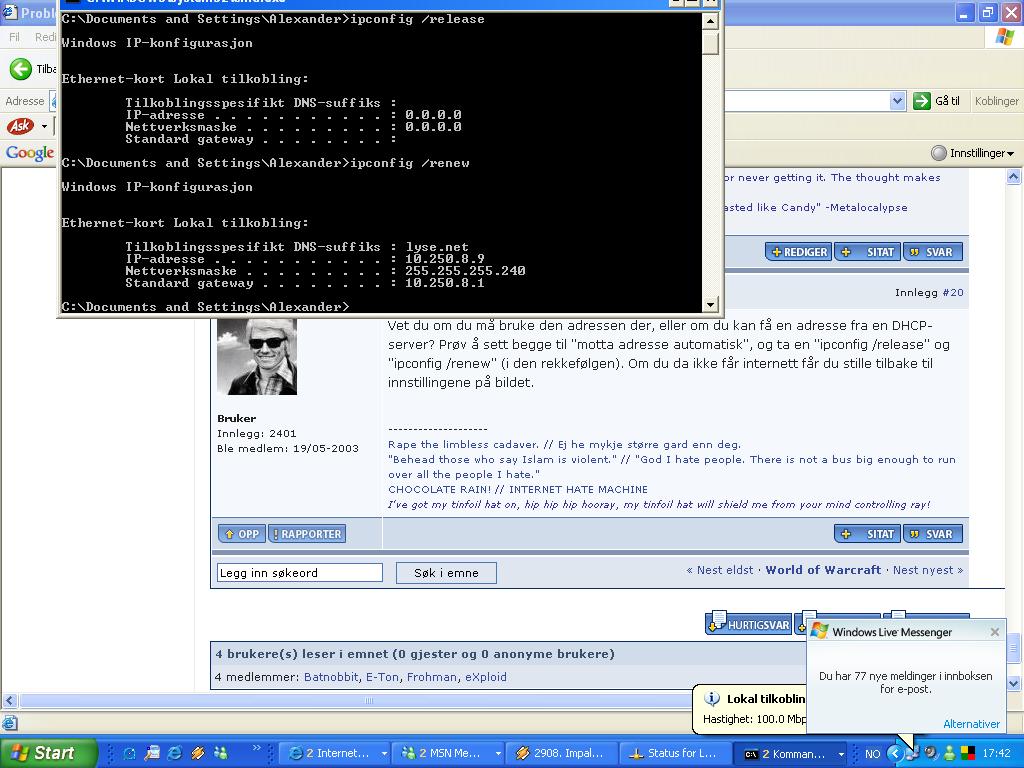The height and width of the screenshot is (768, 1024).
Task: Open the Ask toolbar dropdown arrow
Action: [44, 127]
